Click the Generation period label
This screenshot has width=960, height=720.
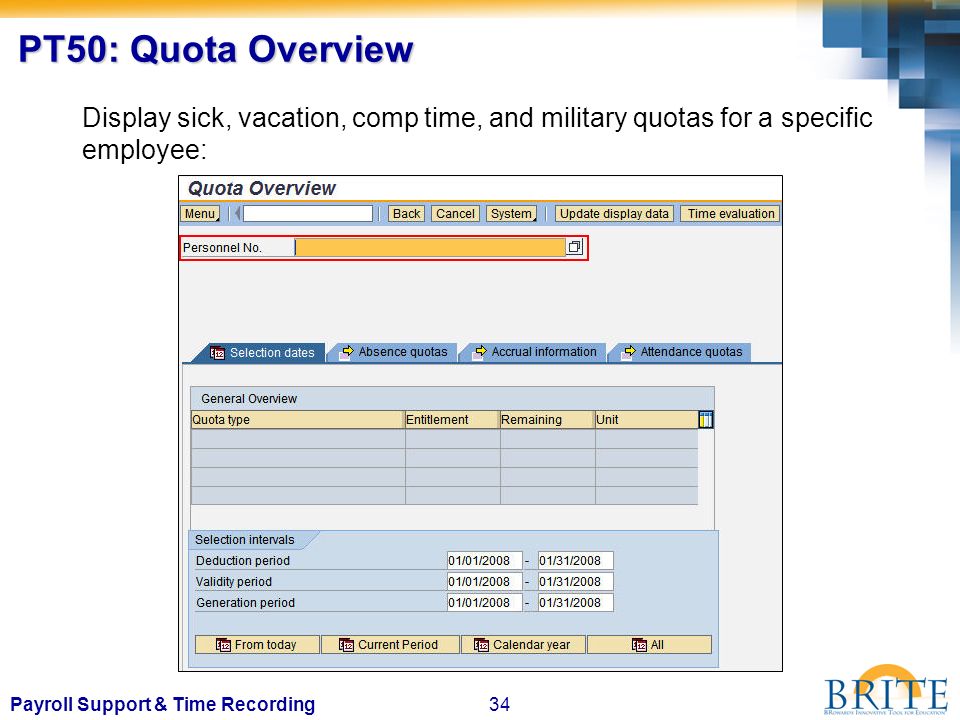point(246,602)
